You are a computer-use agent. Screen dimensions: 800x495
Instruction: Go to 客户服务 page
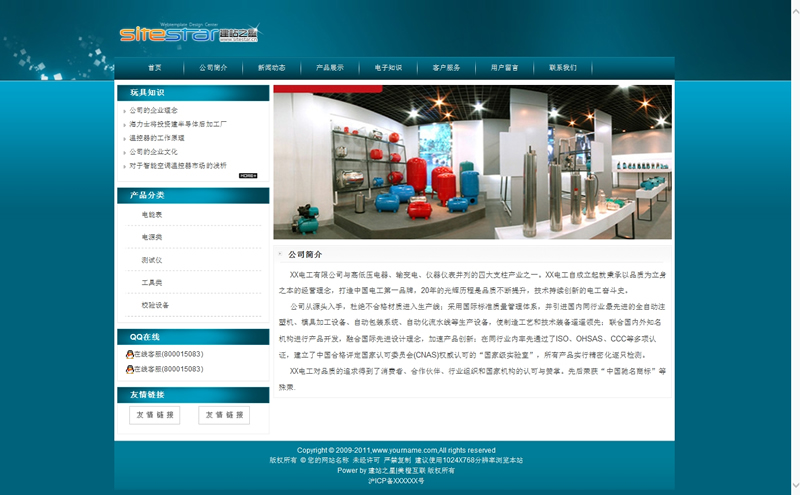tap(446, 68)
